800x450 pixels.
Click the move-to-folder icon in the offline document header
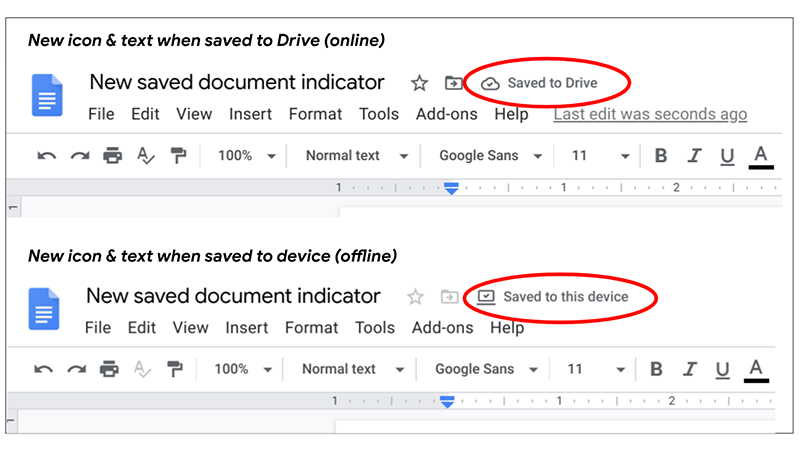(x=450, y=297)
